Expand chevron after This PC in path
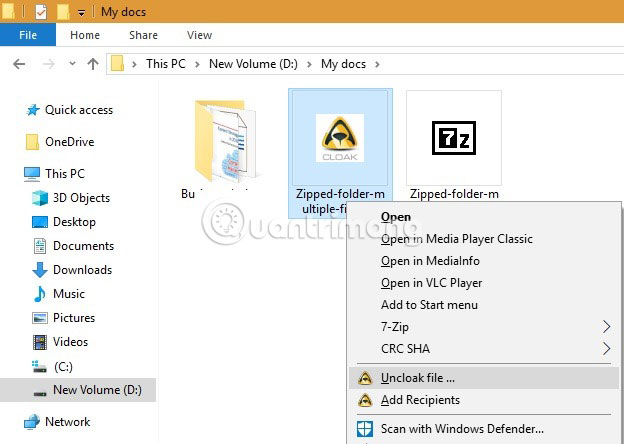Screen dimensions: 624x444 197,64
